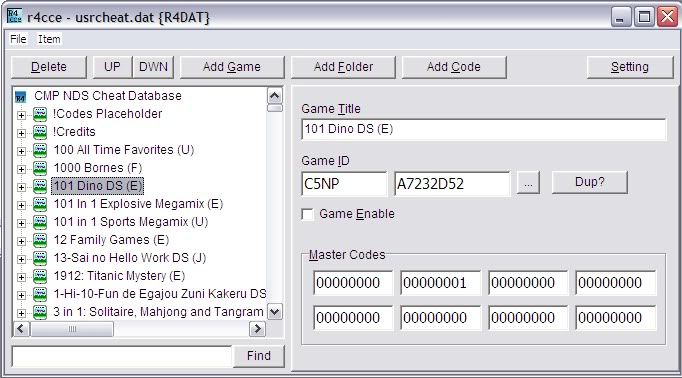Image resolution: width=682 pixels, height=378 pixels.
Task: Expand the 12 Family Games (E) node
Action: (x=21, y=241)
